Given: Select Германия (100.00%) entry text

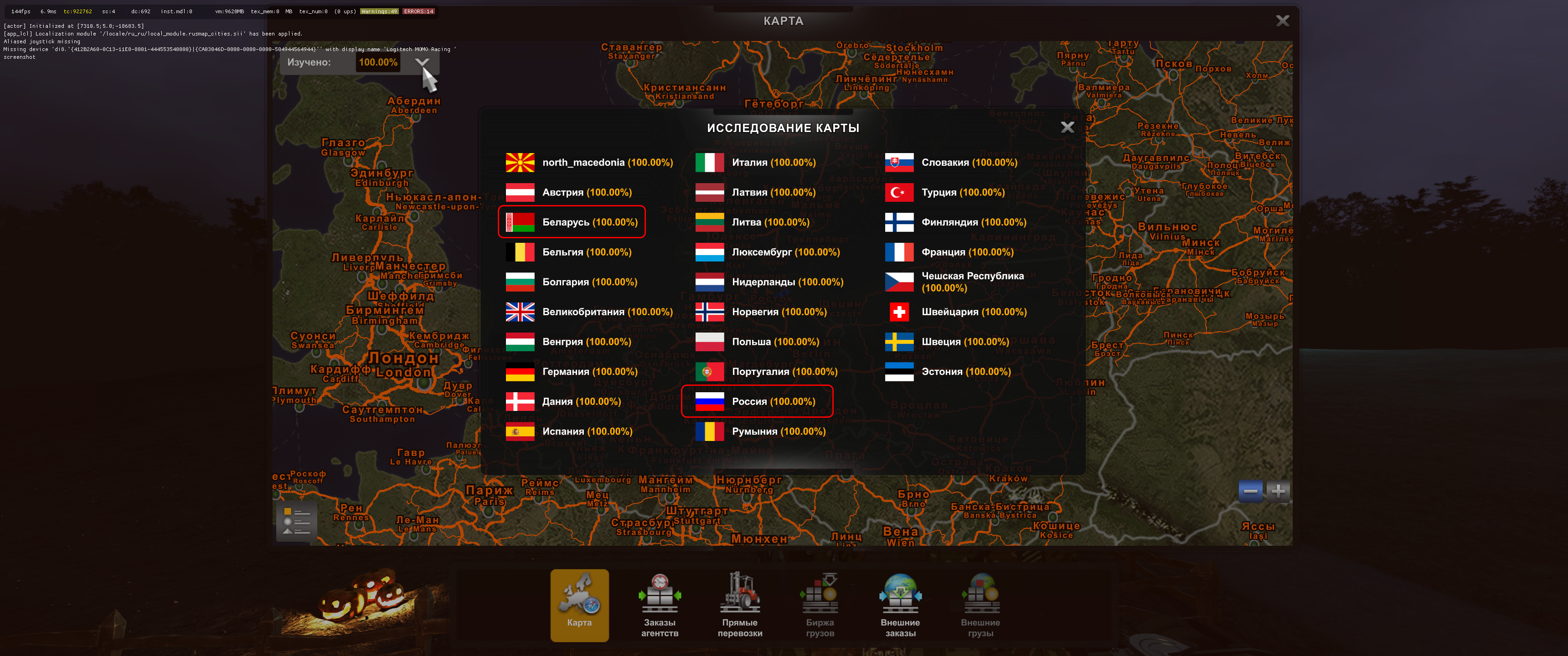Looking at the screenshot, I should click(x=590, y=371).
